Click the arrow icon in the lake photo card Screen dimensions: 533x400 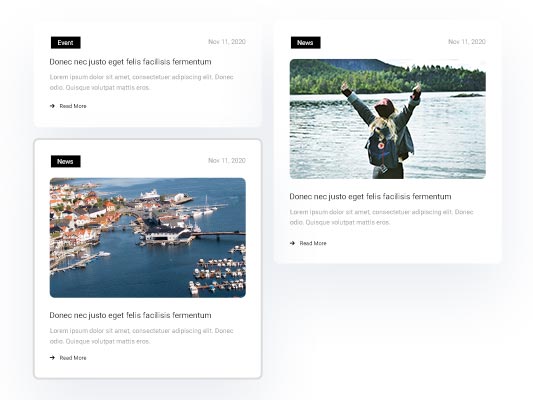pos(292,243)
